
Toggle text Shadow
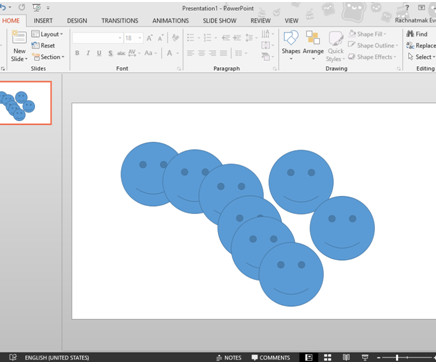110,53
